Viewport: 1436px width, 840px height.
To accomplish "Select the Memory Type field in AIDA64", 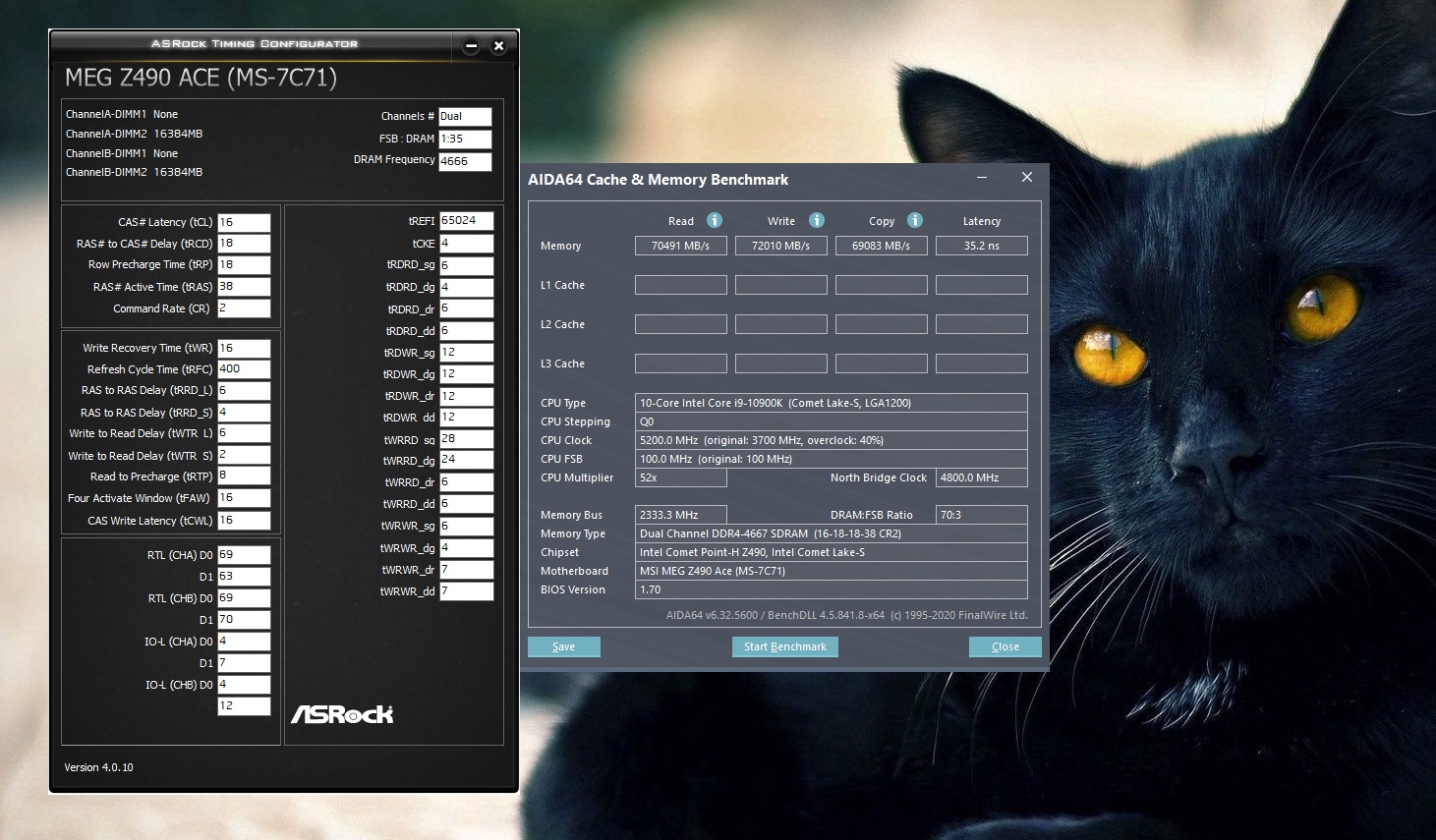I will click(832, 533).
